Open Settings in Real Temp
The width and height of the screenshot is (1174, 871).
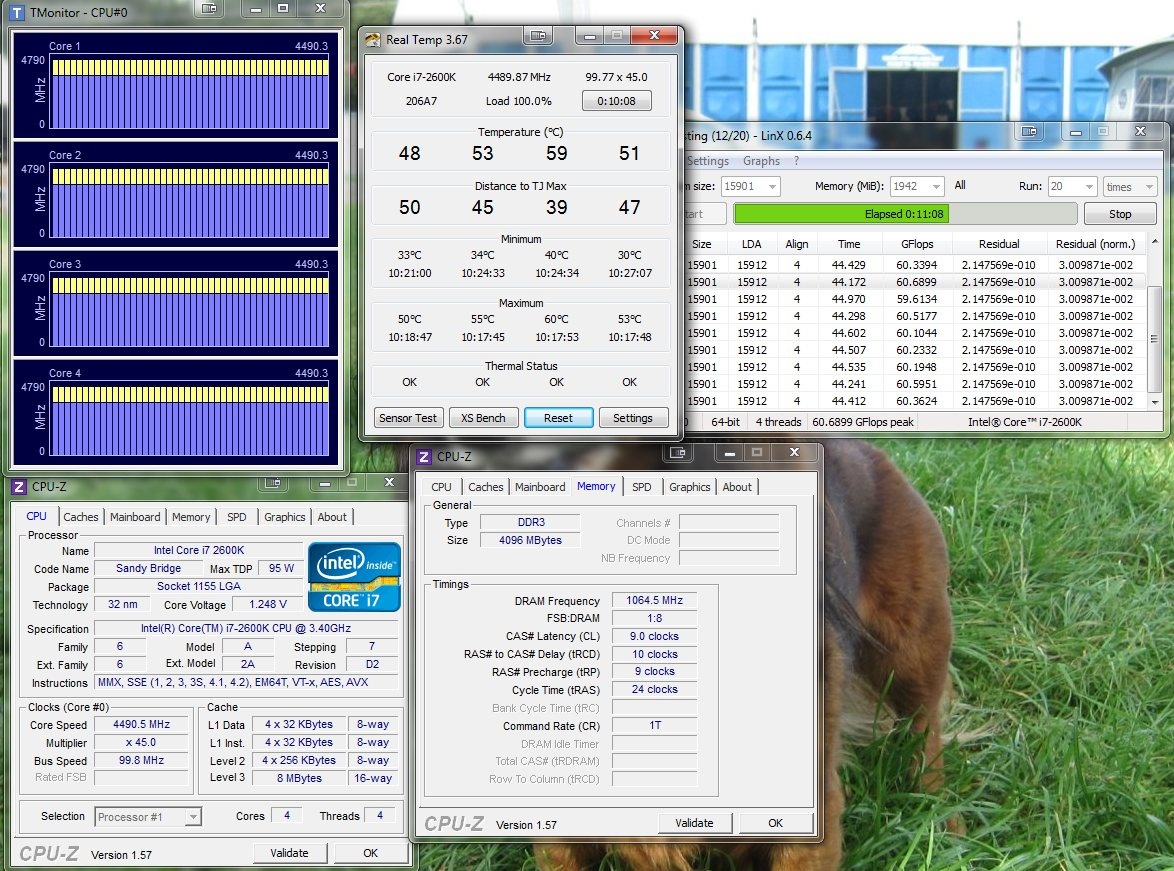pos(633,418)
